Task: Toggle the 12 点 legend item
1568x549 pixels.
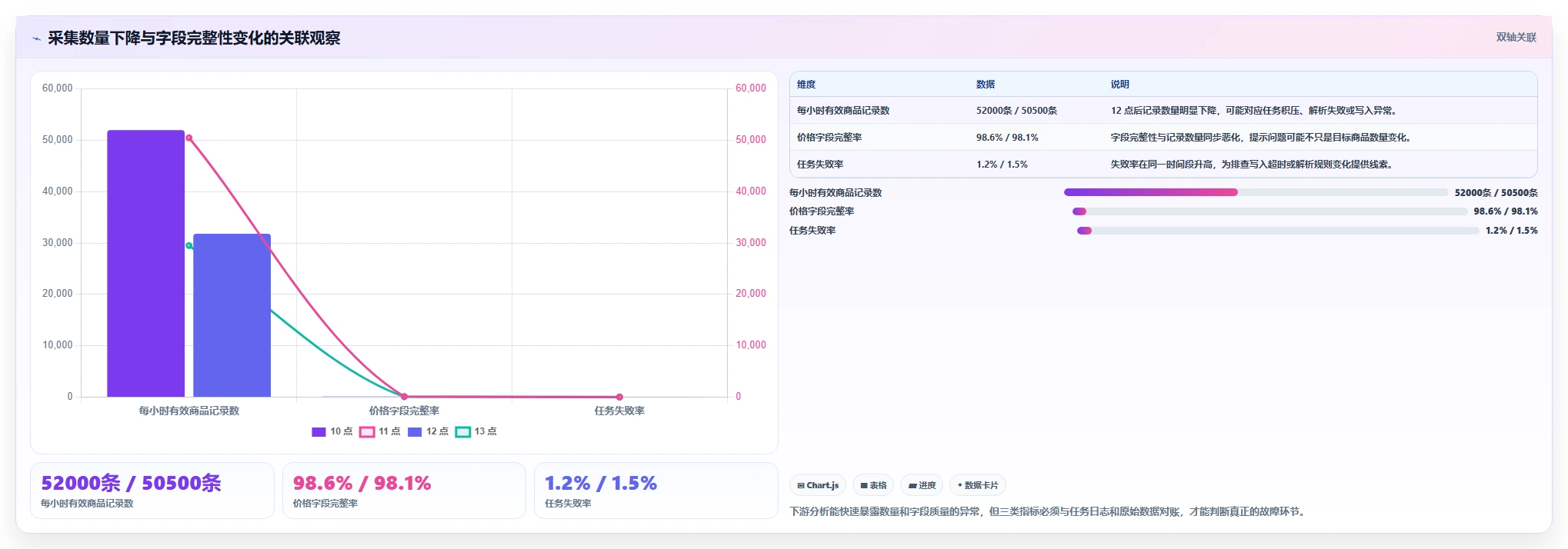Action: point(428,431)
